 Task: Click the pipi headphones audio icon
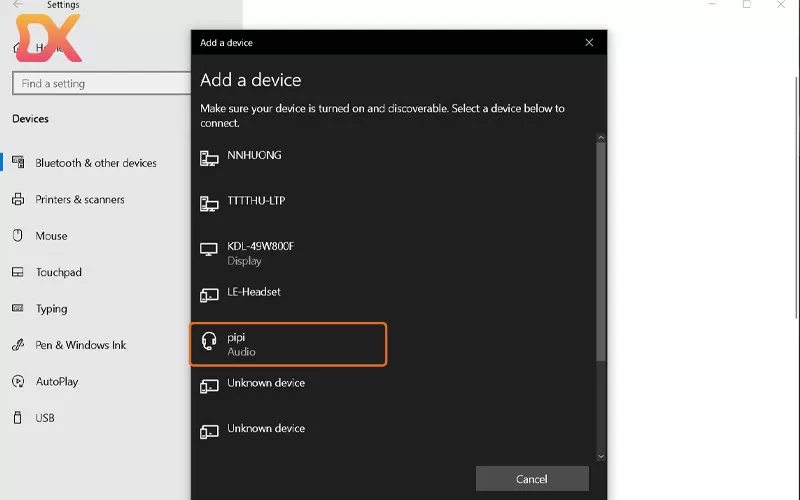click(209, 343)
